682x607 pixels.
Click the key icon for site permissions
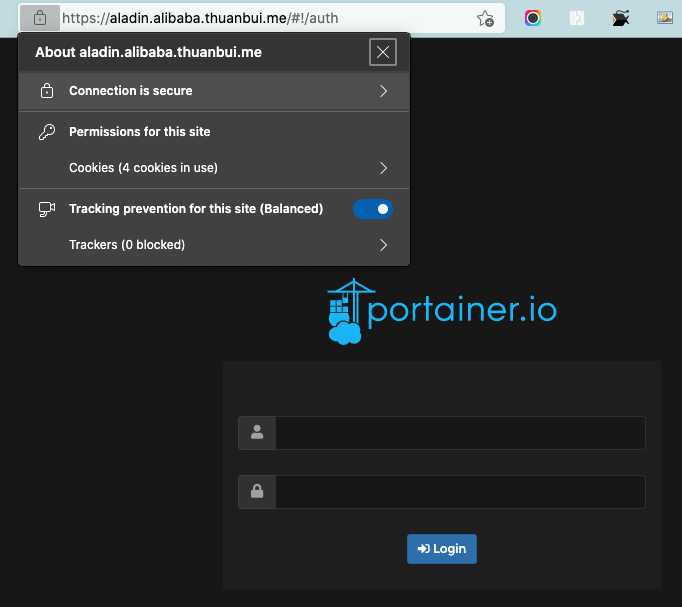click(47, 132)
